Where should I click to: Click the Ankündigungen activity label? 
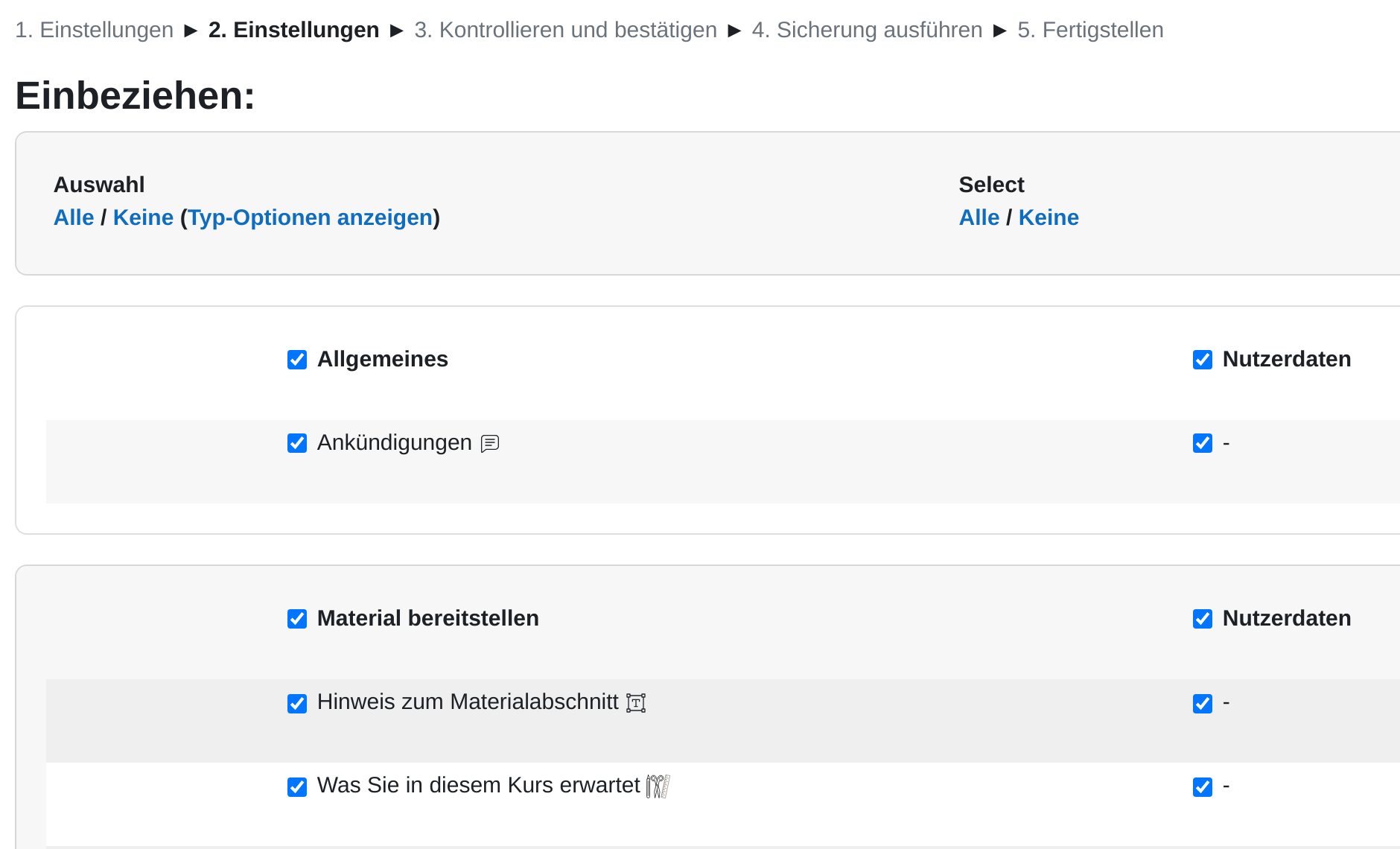[x=395, y=442]
